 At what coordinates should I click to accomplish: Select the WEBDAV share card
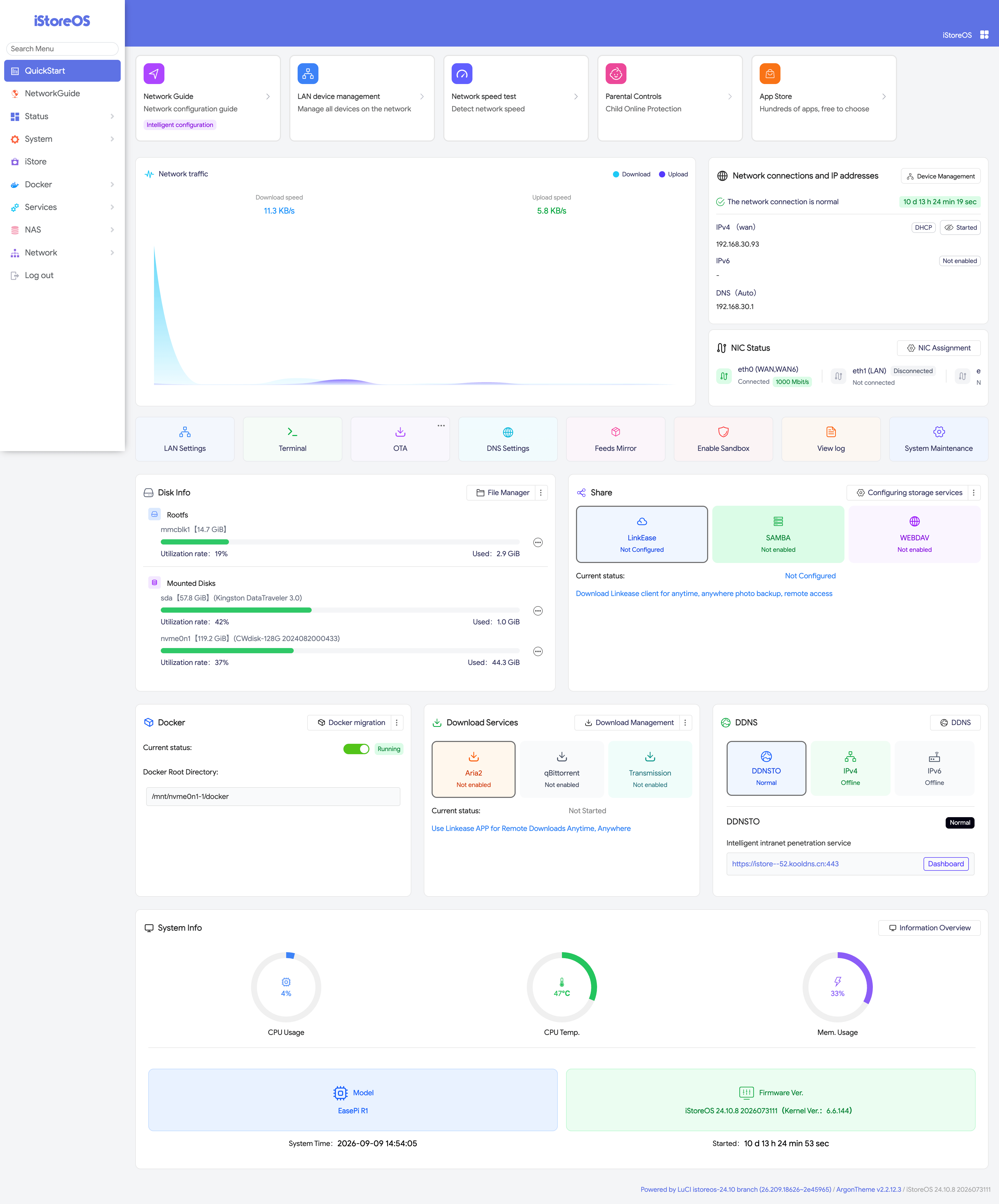point(914,534)
